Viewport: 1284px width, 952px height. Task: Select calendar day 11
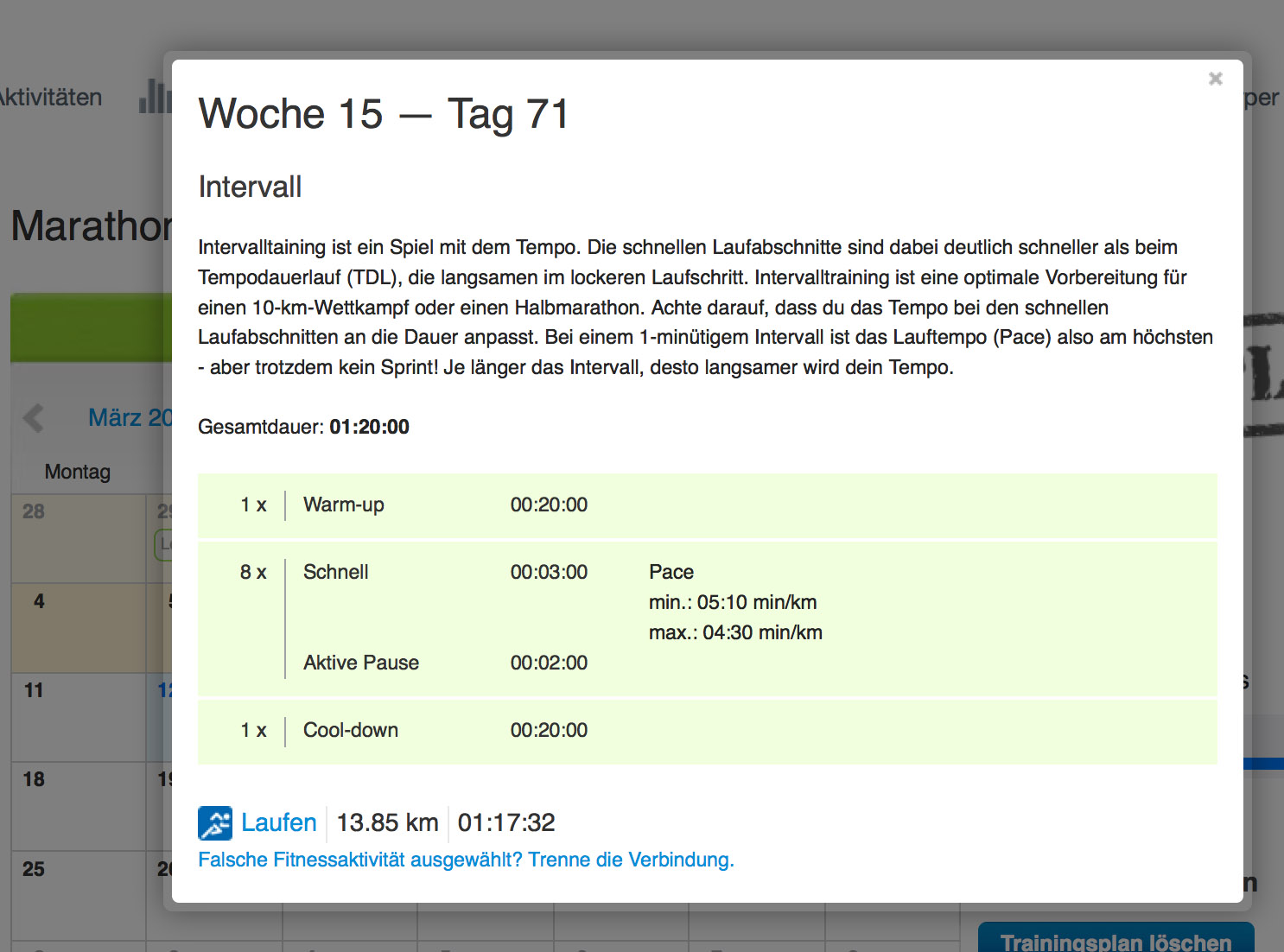[x=34, y=690]
